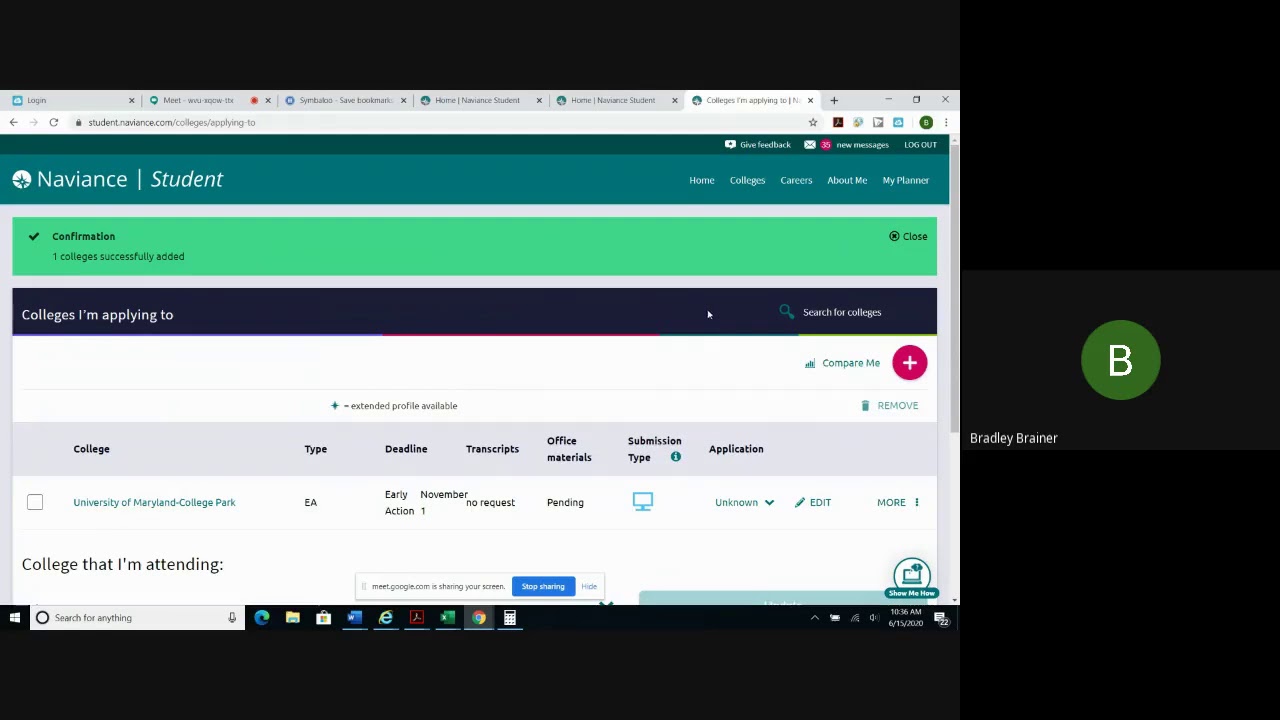1280x720 pixels.
Task: Open Adobe Acrobat from taskbar
Action: pyautogui.click(x=417, y=618)
